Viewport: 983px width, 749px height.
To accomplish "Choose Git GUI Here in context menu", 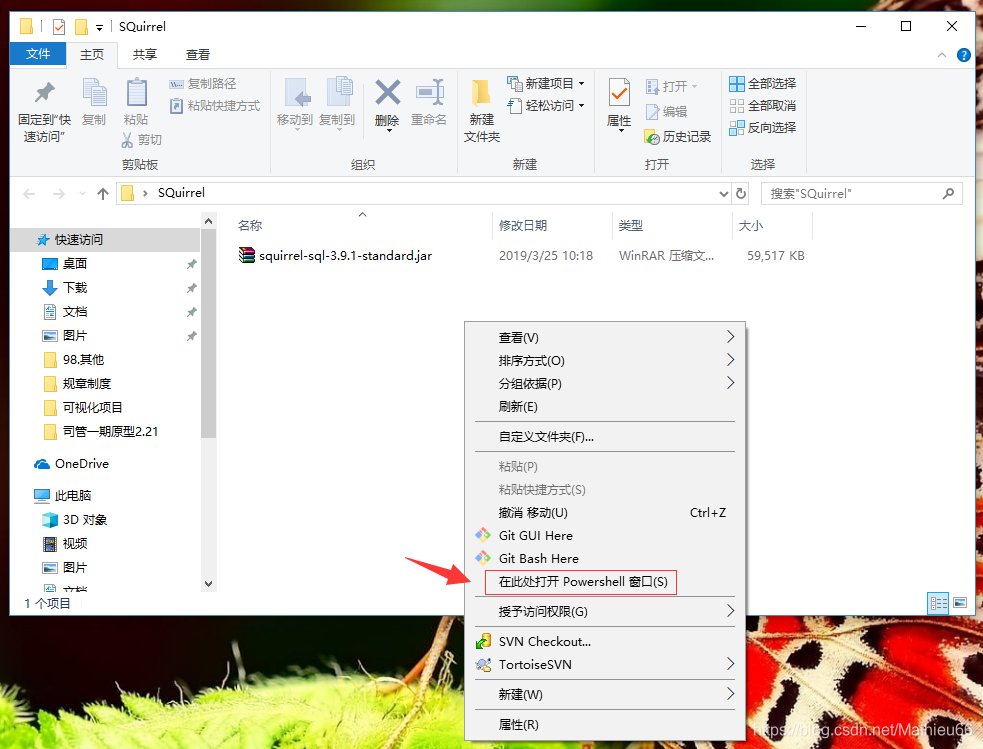I will (605, 535).
